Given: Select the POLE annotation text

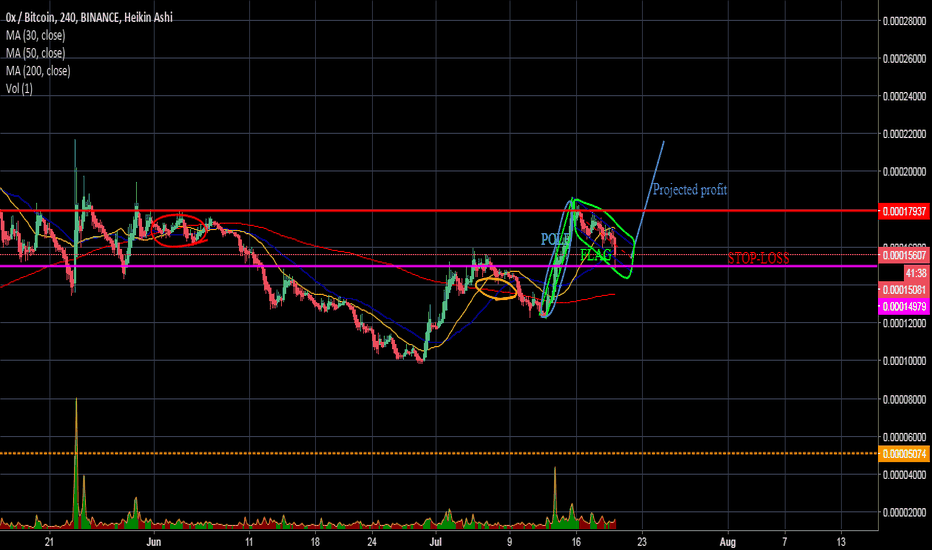Looking at the screenshot, I should point(555,239).
